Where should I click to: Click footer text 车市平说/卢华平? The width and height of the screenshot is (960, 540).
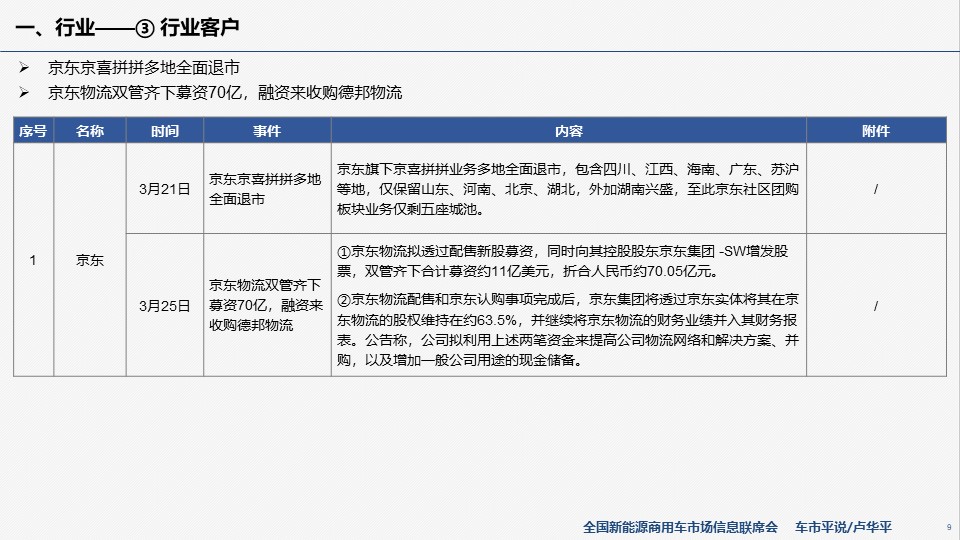pyautogui.click(x=843, y=527)
